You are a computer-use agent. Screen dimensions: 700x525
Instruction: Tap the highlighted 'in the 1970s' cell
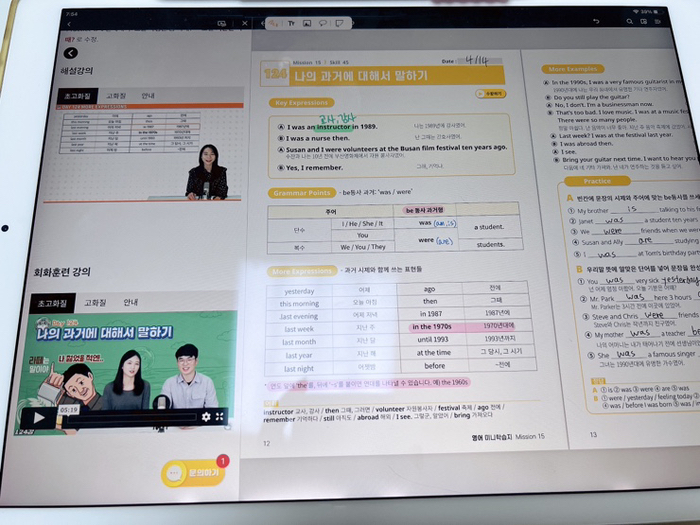pyautogui.click(x=431, y=326)
